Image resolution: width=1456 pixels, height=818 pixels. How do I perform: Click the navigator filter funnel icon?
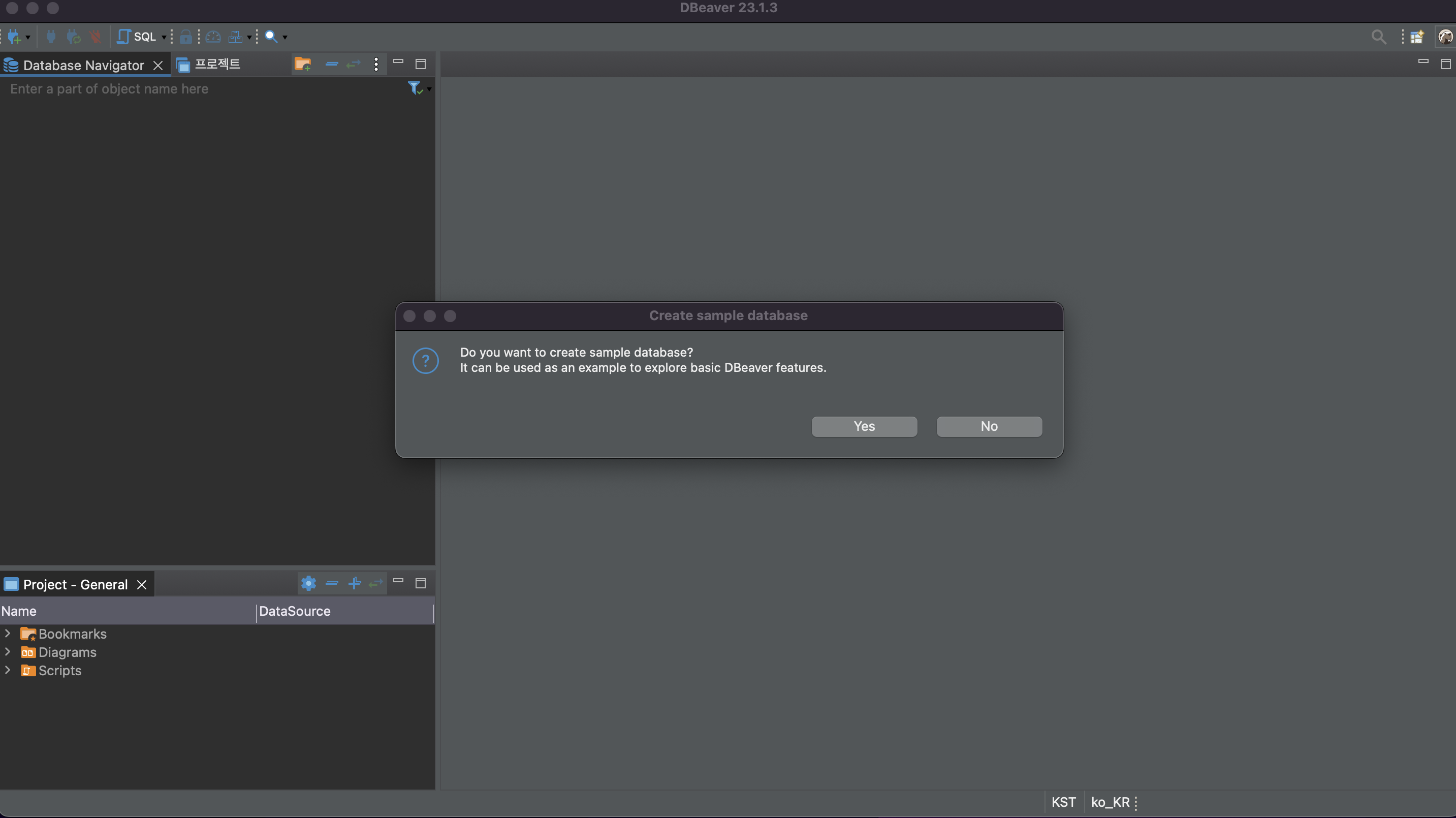[x=415, y=88]
